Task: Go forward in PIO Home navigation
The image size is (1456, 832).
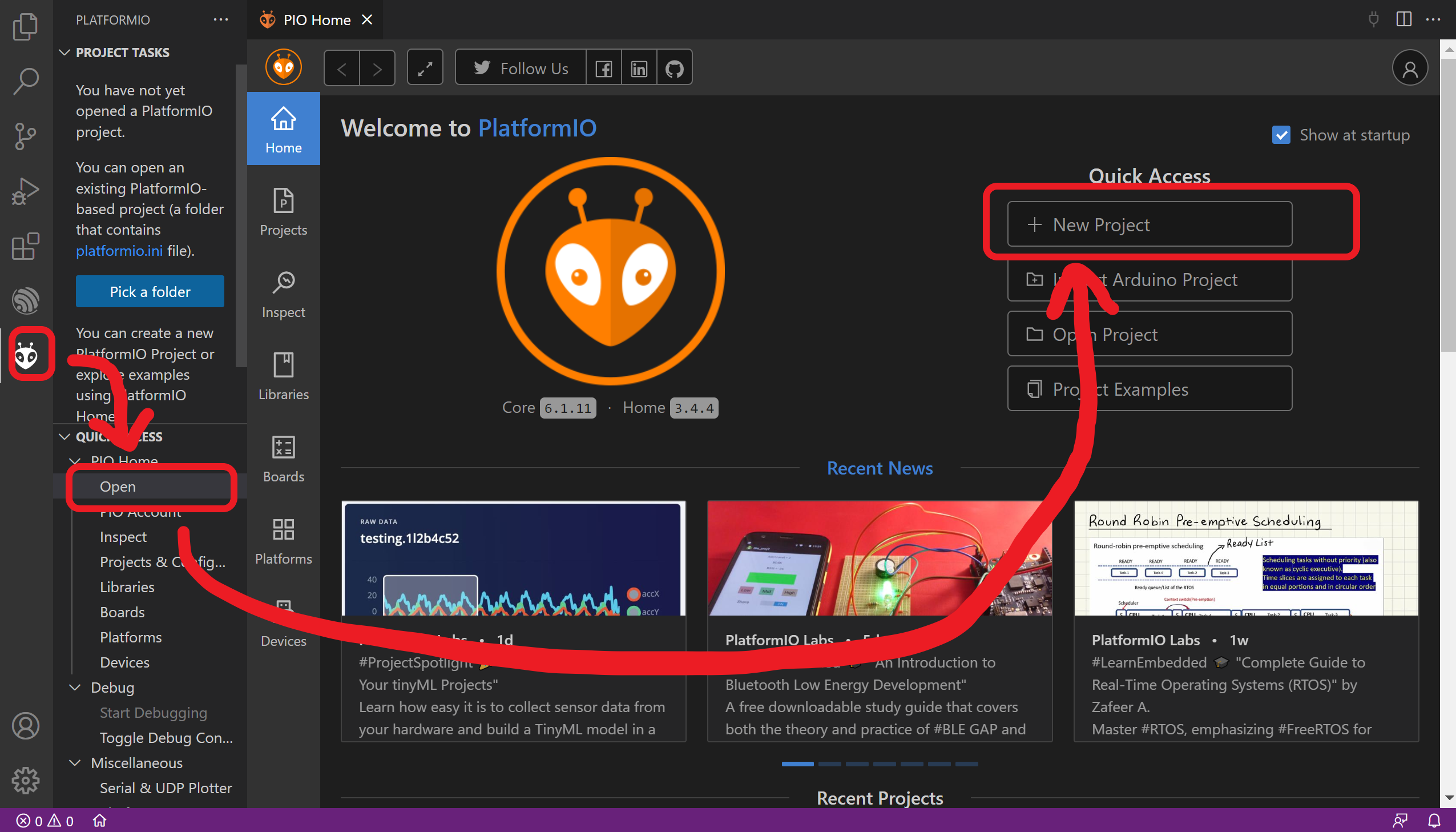Action: coord(377,69)
